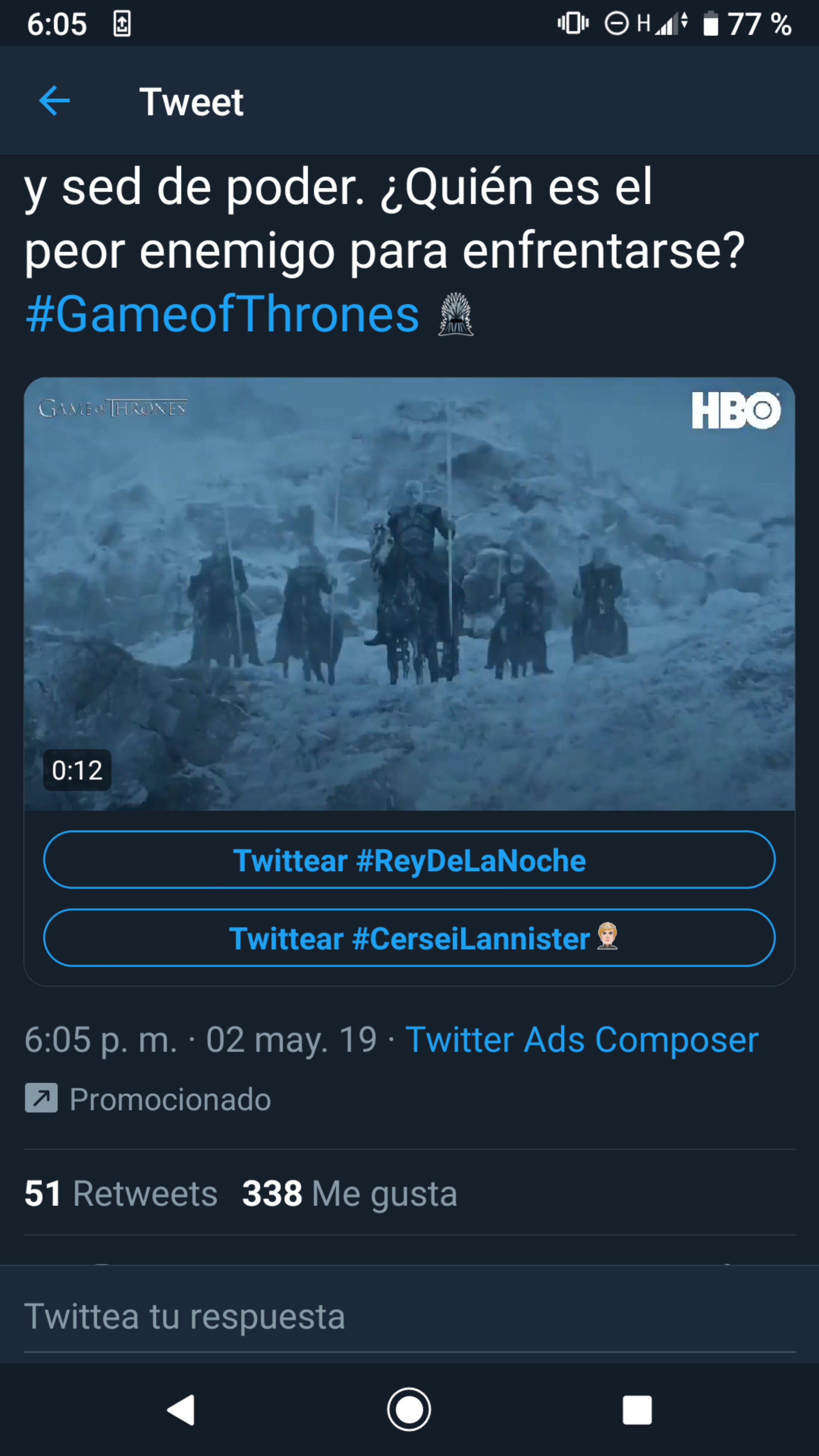Focus the Twittea tu respuesta field
Image resolution: width=819 pixels, height=1456 pixels.
pos(409,1315)
